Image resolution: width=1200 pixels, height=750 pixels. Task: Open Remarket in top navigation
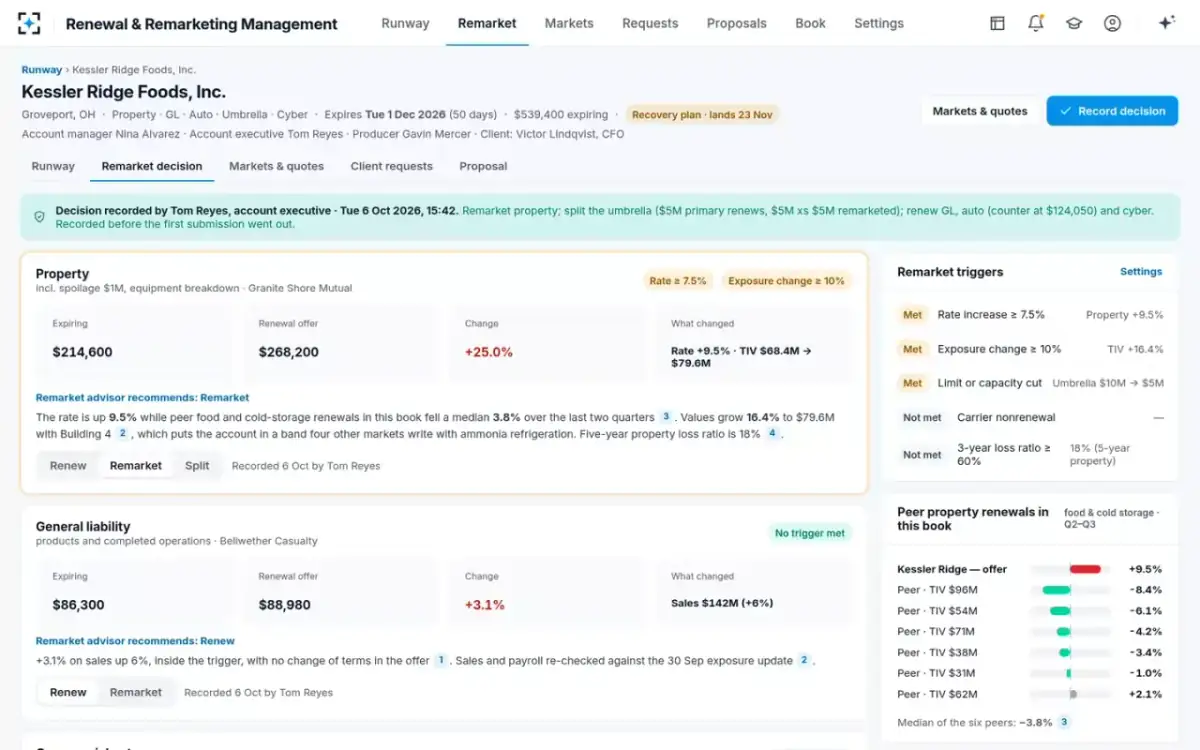[x=487, y=23]
